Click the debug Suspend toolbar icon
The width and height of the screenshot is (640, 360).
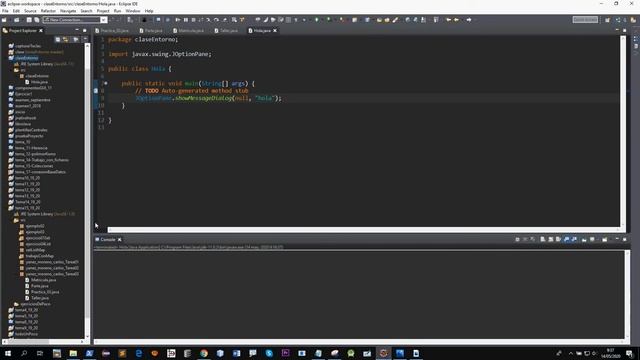coord(186,20)
